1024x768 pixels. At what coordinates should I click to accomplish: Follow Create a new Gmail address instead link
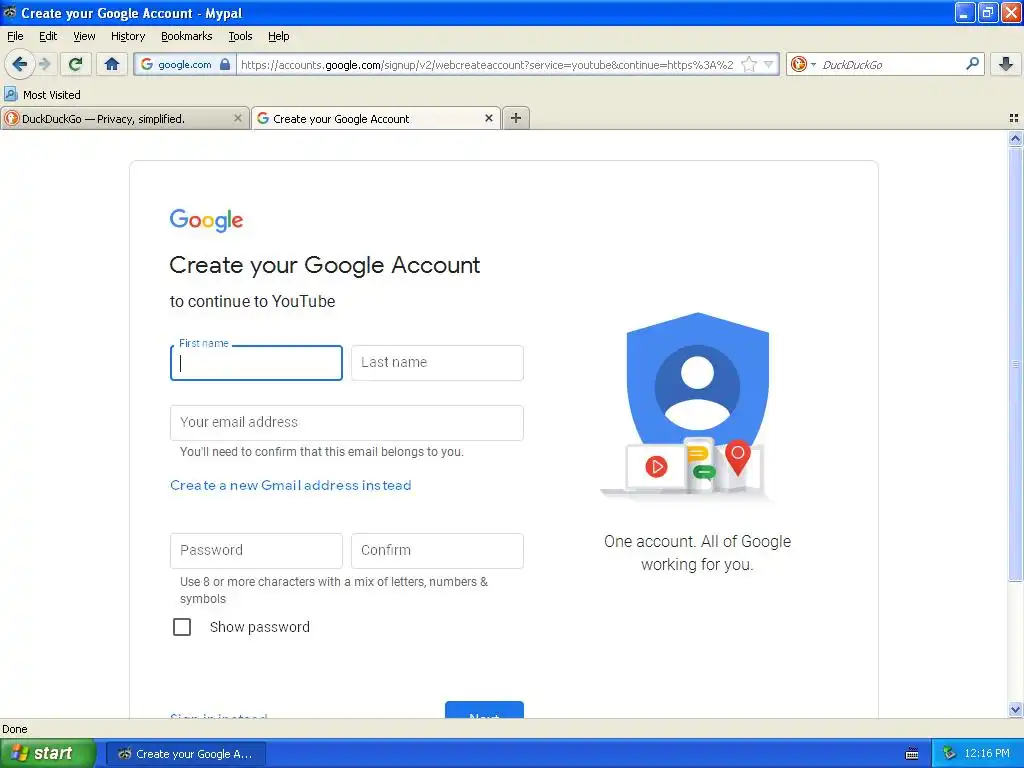[291, 485]
